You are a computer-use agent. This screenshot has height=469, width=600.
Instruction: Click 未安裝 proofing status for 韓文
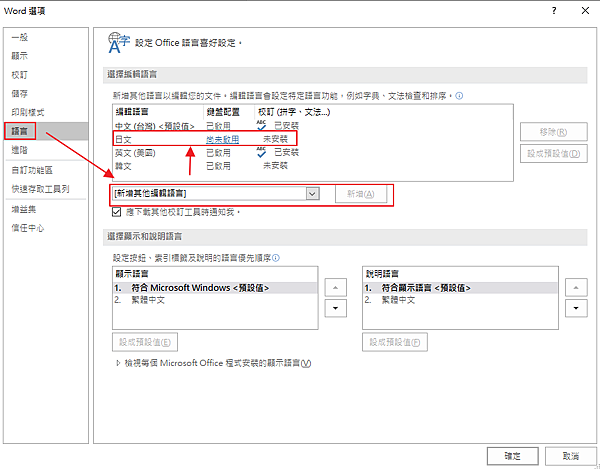pyautogui.click(x=275, y=166)
